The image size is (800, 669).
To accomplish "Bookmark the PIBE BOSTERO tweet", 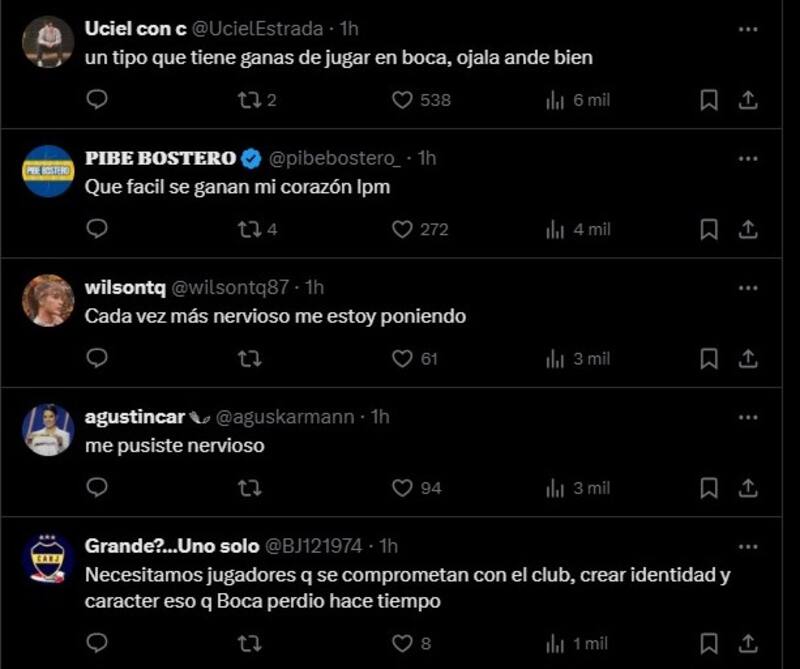I will pos(708,229).
